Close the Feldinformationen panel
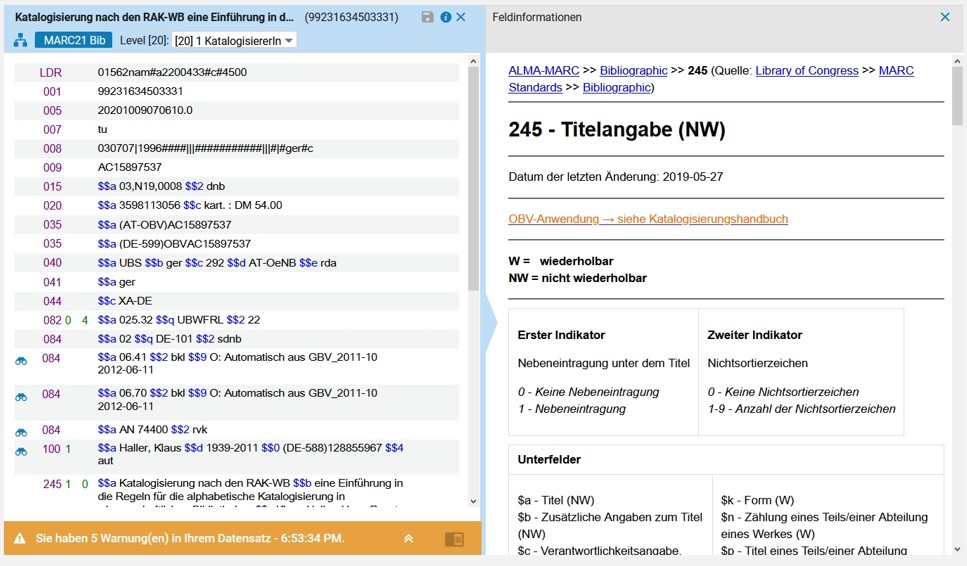Screen dimensions: 967x566 pyautogui.click(x=945, y=17)
